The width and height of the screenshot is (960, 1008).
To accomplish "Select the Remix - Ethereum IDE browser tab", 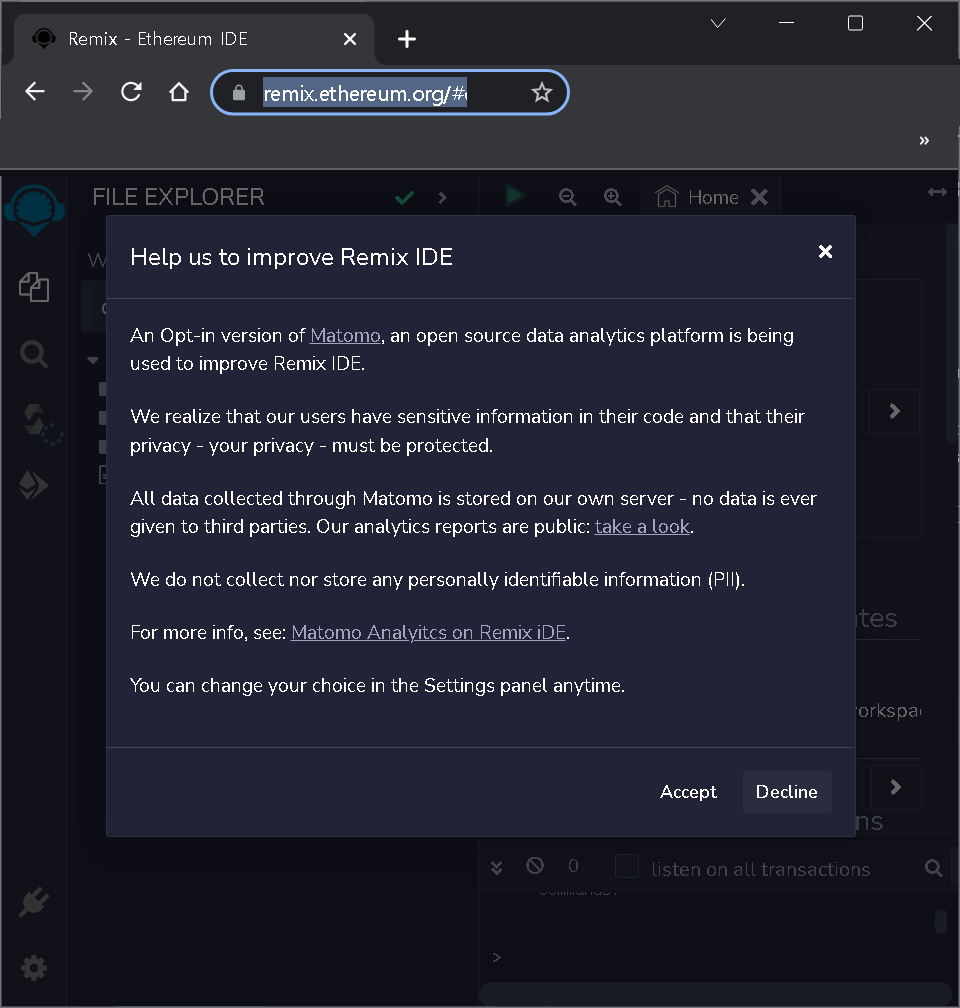I will (194, 39).
